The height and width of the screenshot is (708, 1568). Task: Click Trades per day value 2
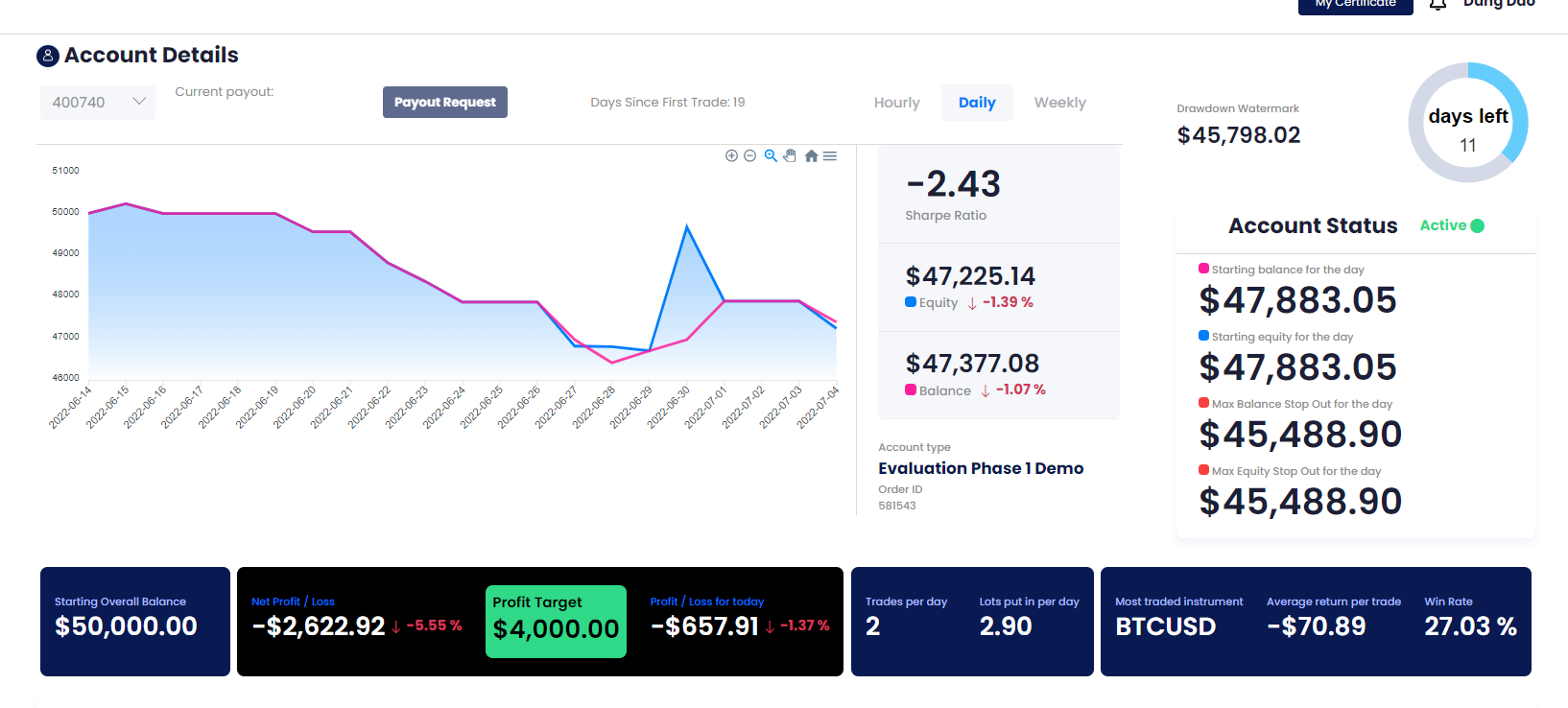873,626
